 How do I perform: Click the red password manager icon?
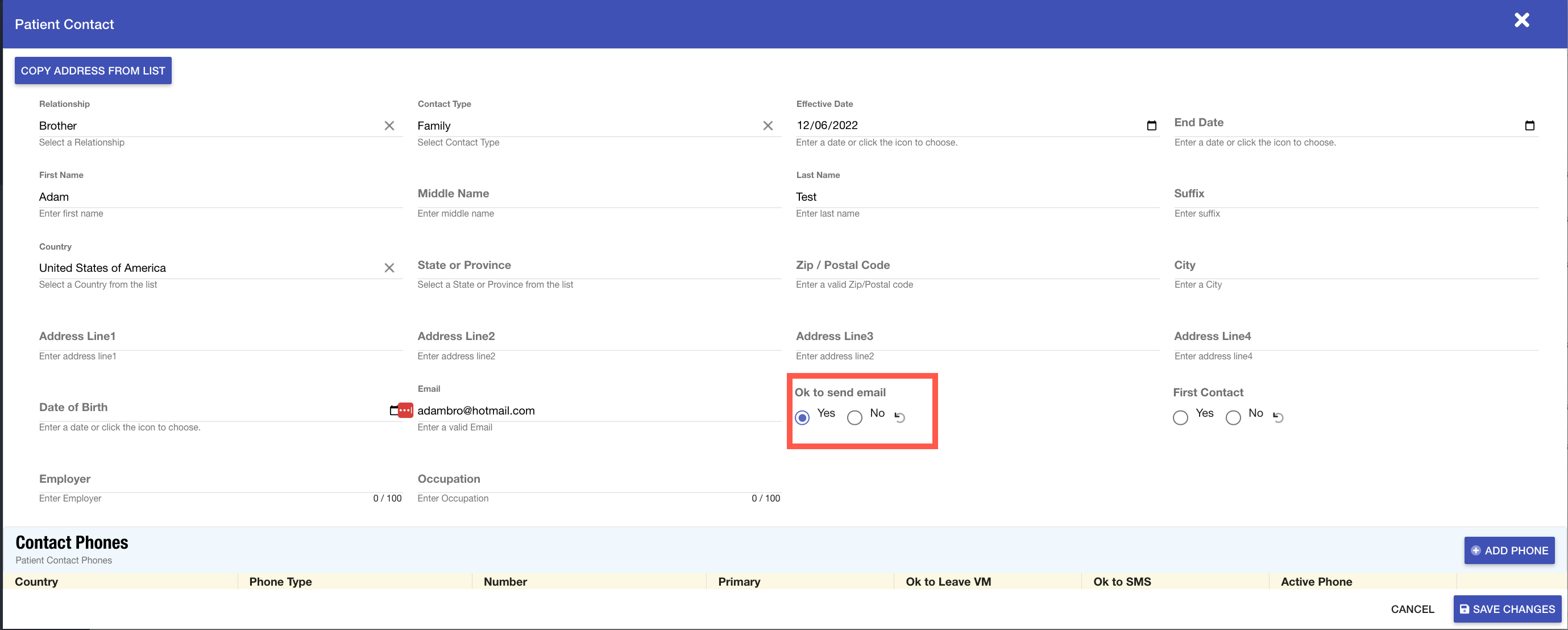point(405,411)
